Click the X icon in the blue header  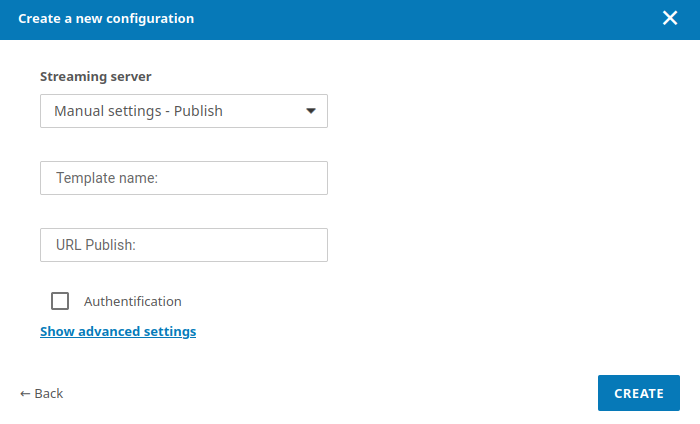tap(670, 18)
